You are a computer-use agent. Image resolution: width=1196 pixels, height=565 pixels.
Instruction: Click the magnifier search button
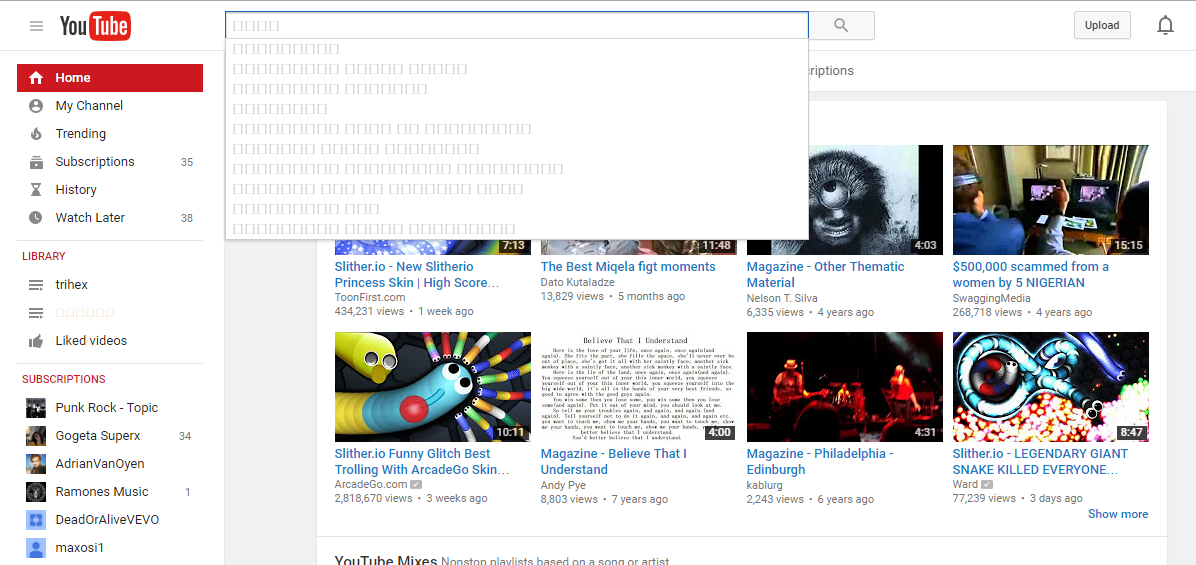841,25
